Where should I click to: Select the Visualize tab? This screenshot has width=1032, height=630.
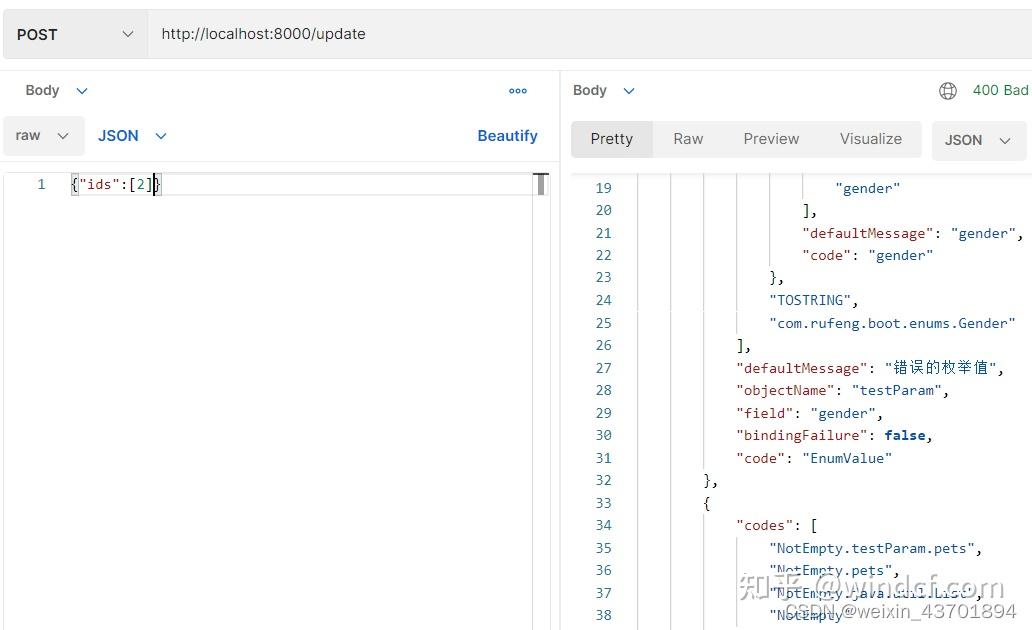coord(870,139)
